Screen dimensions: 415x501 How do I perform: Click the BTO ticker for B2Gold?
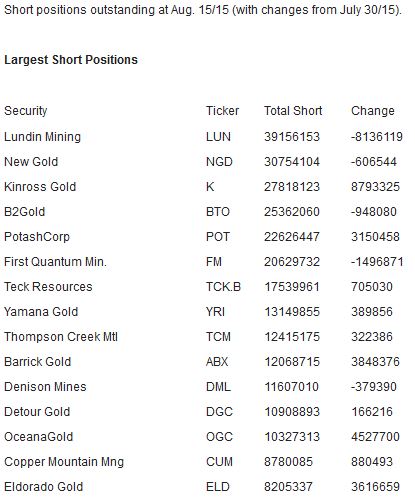(x=218, y=212)
